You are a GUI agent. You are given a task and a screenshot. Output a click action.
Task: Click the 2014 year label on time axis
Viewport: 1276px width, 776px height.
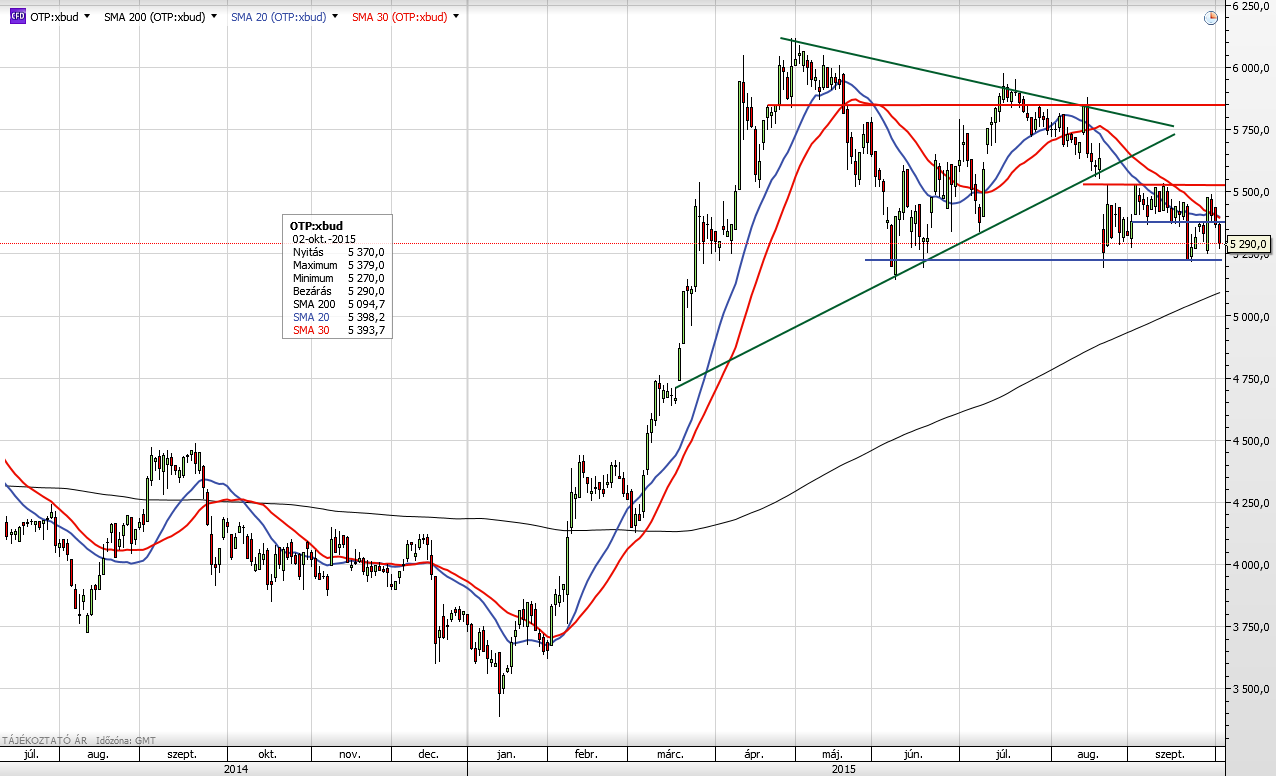(x=235, y=769)
